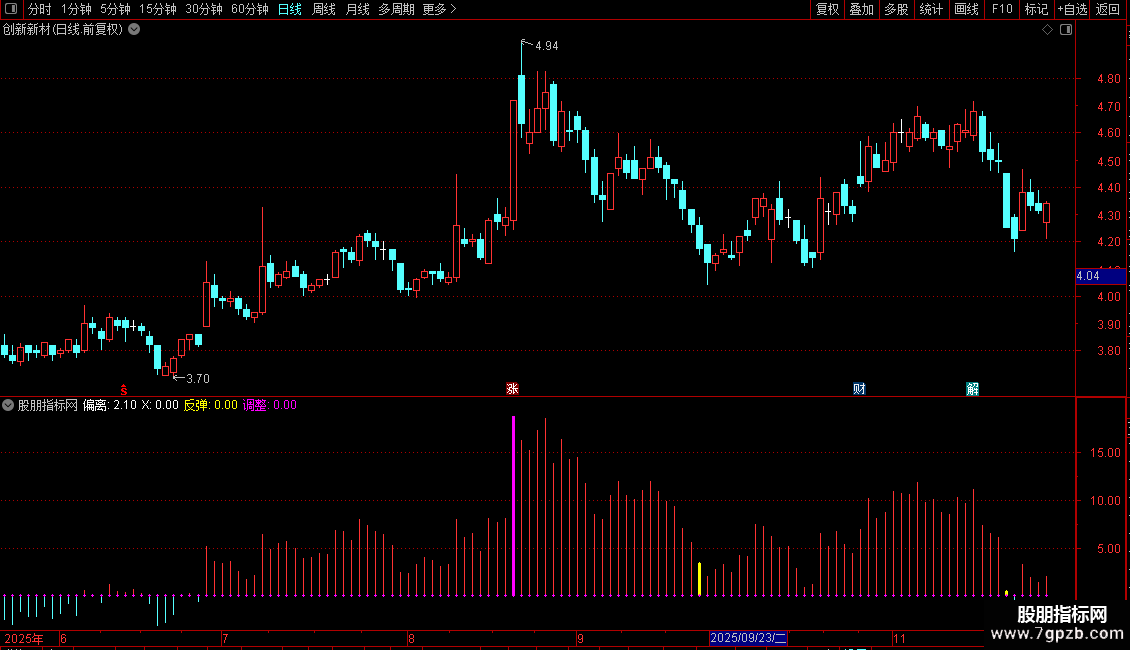
Task: Select the 5分钟 period
Action: click(x=115, y=9)
